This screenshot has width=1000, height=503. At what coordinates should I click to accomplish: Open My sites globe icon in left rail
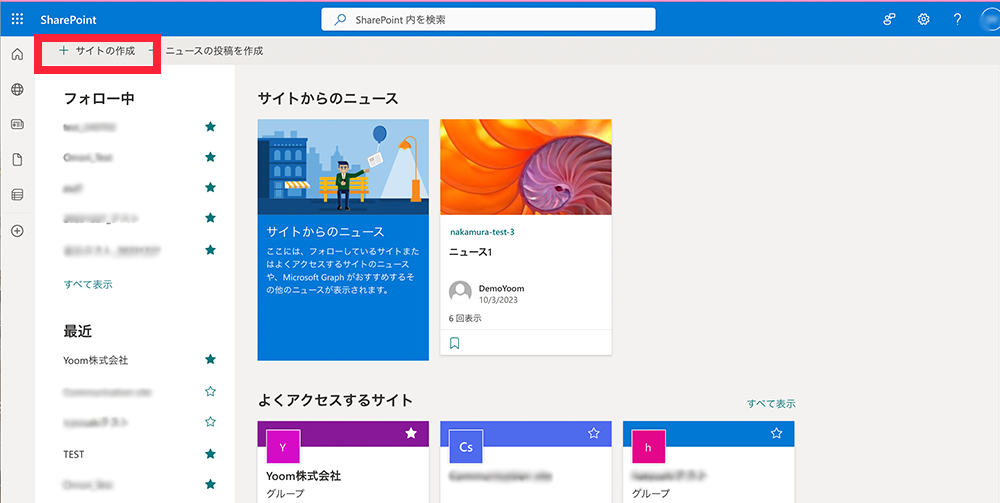pyautogui.click(x=17, y=89)
